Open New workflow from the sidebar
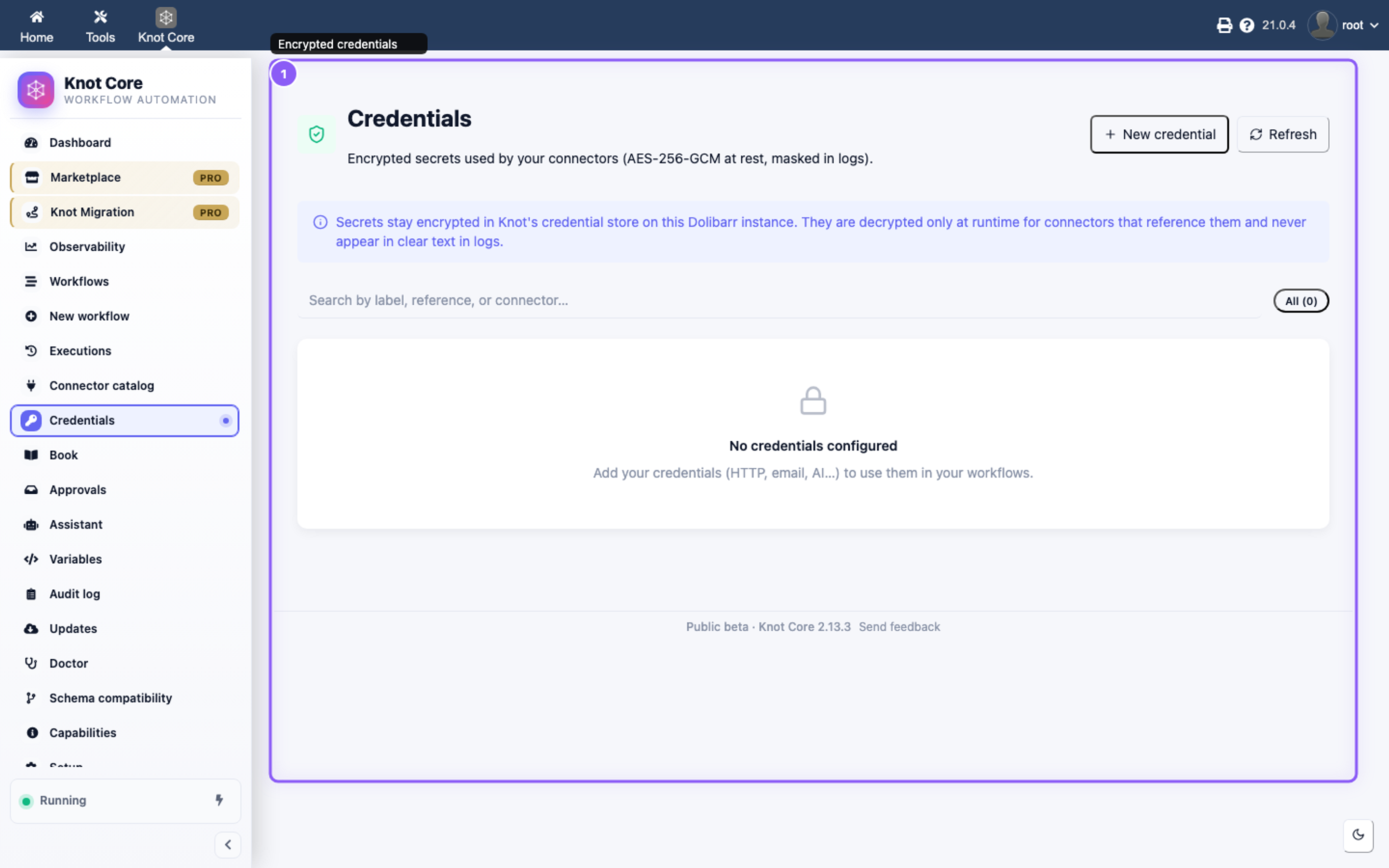 coord(124,316)
